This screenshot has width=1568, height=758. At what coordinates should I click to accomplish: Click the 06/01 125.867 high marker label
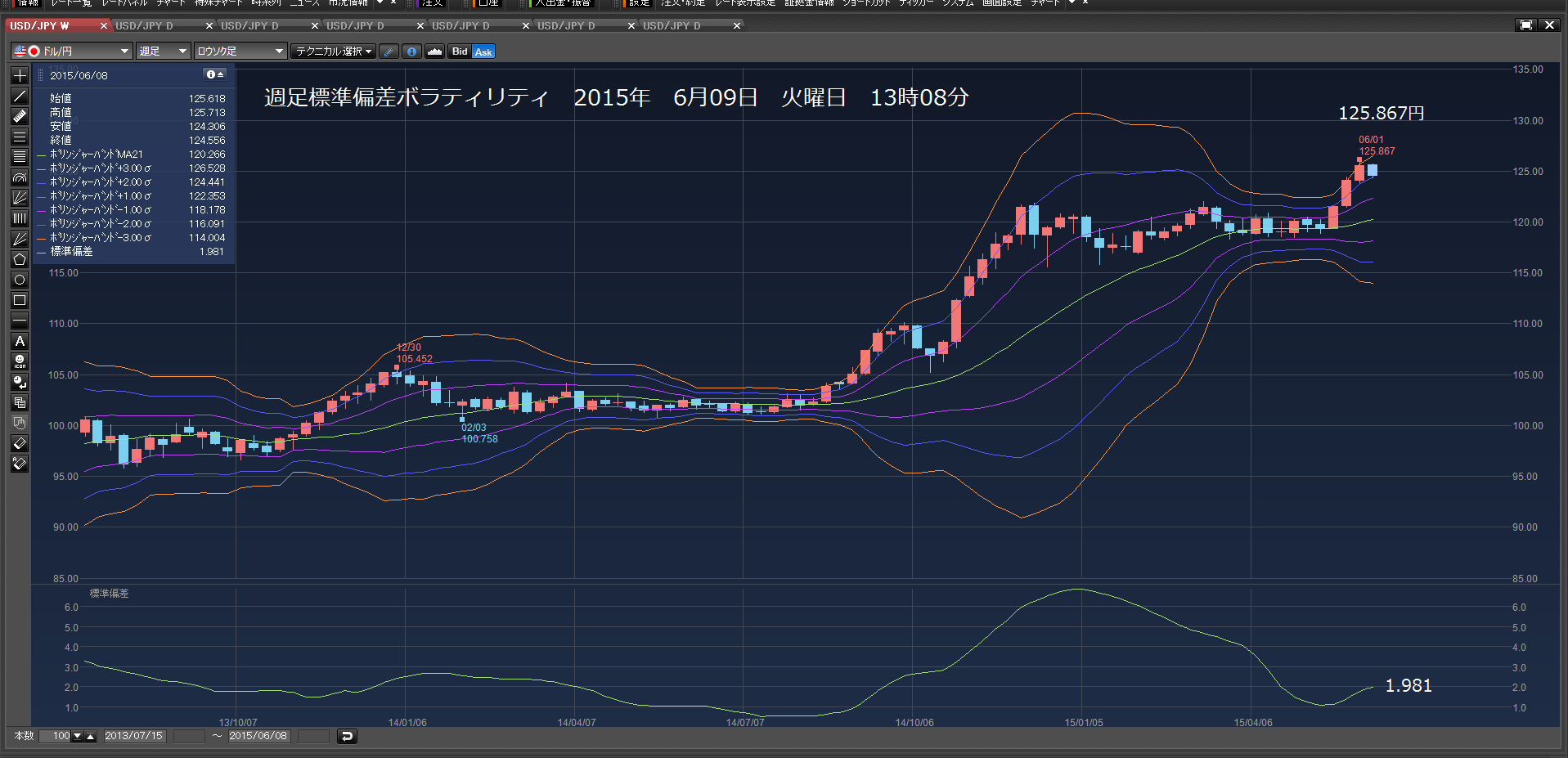tap(1377, 146)
